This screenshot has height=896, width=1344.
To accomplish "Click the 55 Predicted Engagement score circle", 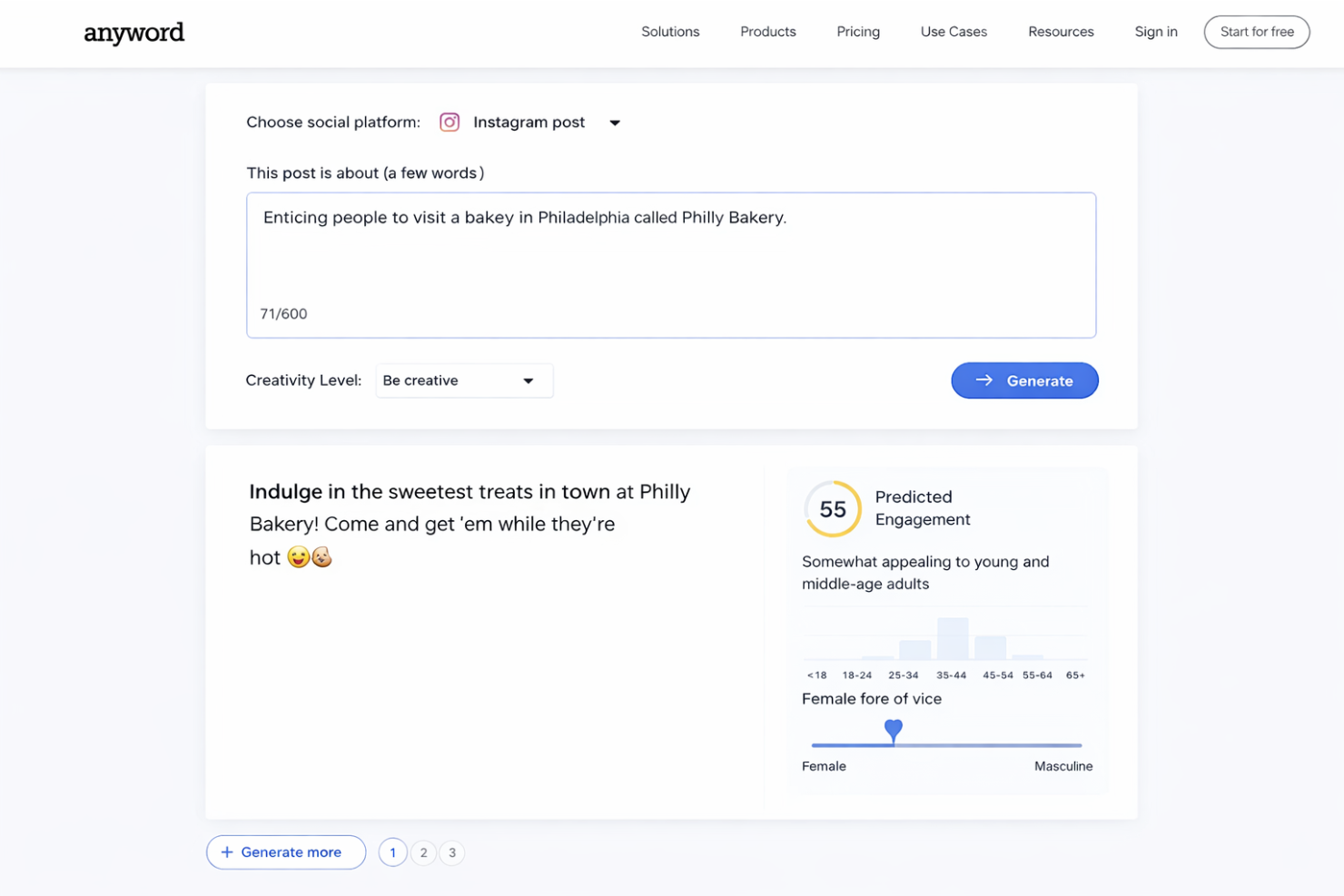I will tap(831, 509).
